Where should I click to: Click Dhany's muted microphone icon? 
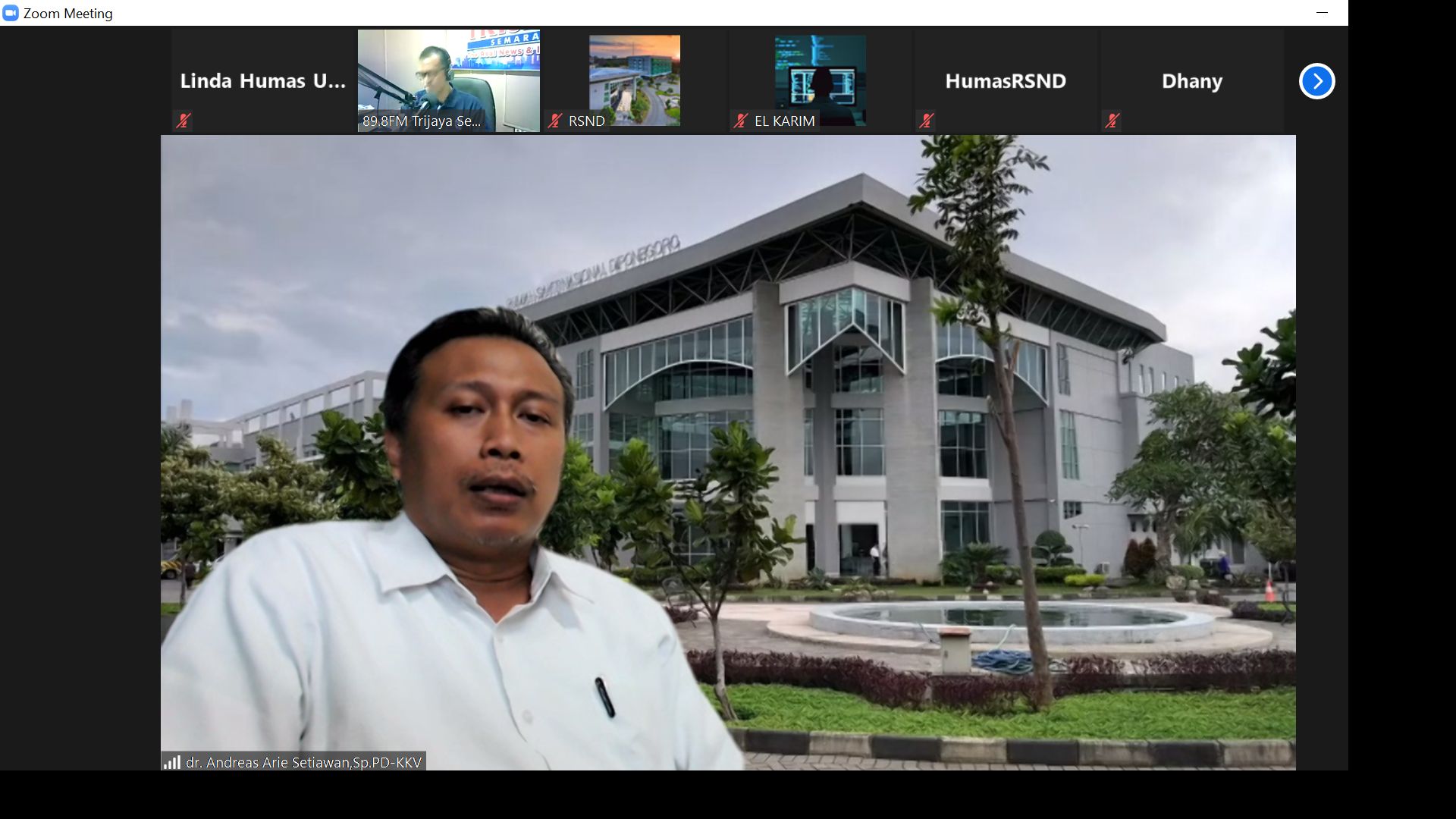pos(1112,121)
